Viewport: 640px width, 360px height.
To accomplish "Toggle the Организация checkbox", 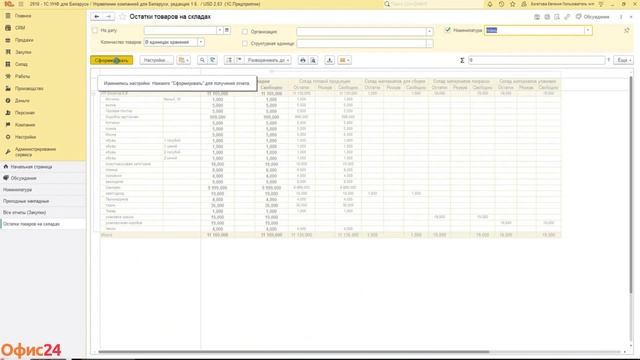I will click(245, 31).
